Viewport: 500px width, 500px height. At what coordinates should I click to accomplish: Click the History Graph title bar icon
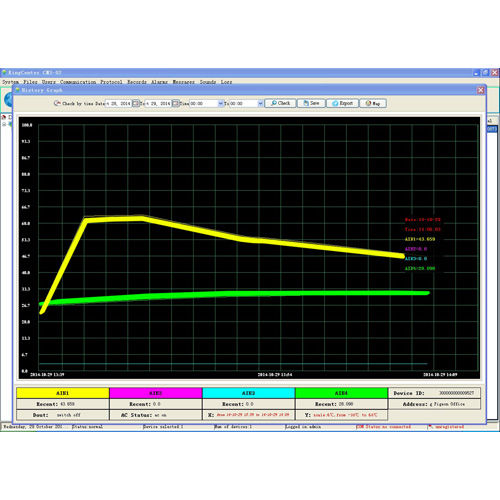click(x=18, y=90)
